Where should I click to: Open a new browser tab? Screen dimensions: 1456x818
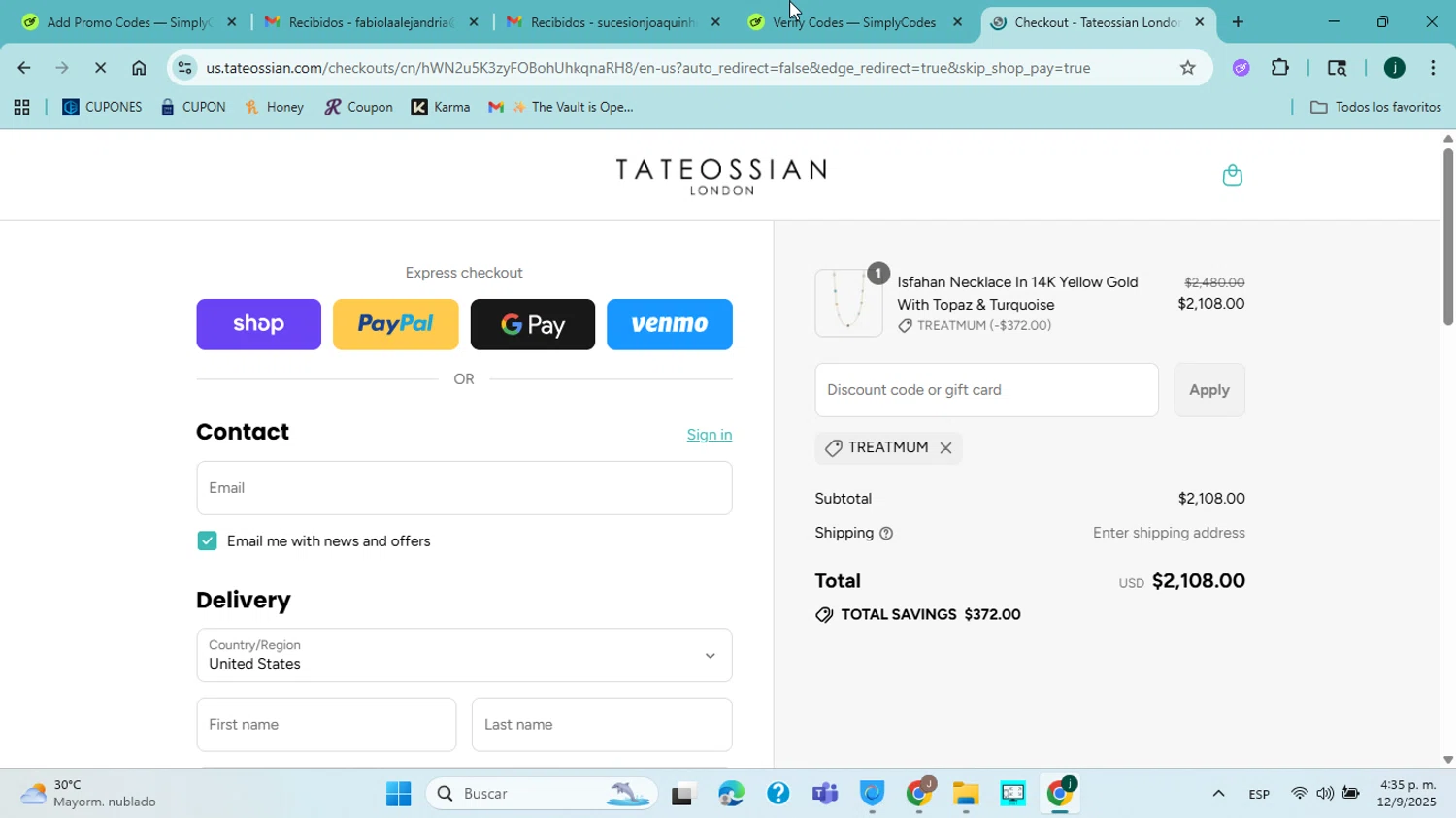click(x=1238, y=22)
